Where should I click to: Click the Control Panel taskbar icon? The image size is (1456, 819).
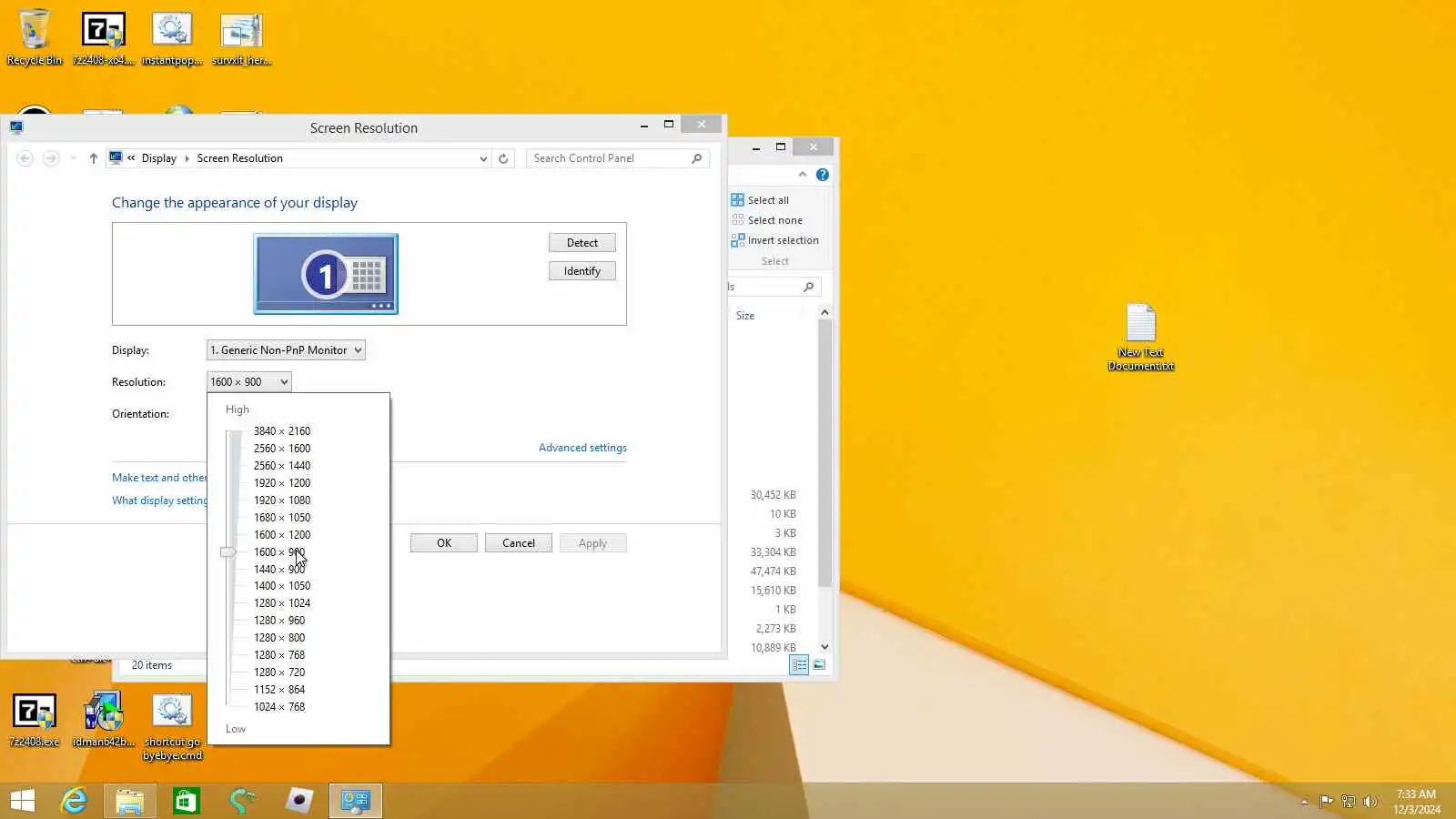355,801
